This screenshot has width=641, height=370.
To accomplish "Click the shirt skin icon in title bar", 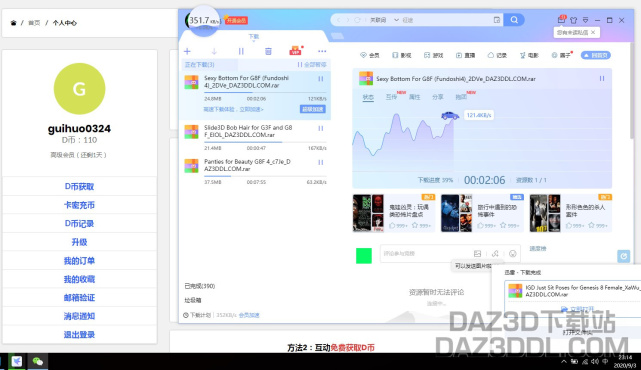I will click(574, 20).
